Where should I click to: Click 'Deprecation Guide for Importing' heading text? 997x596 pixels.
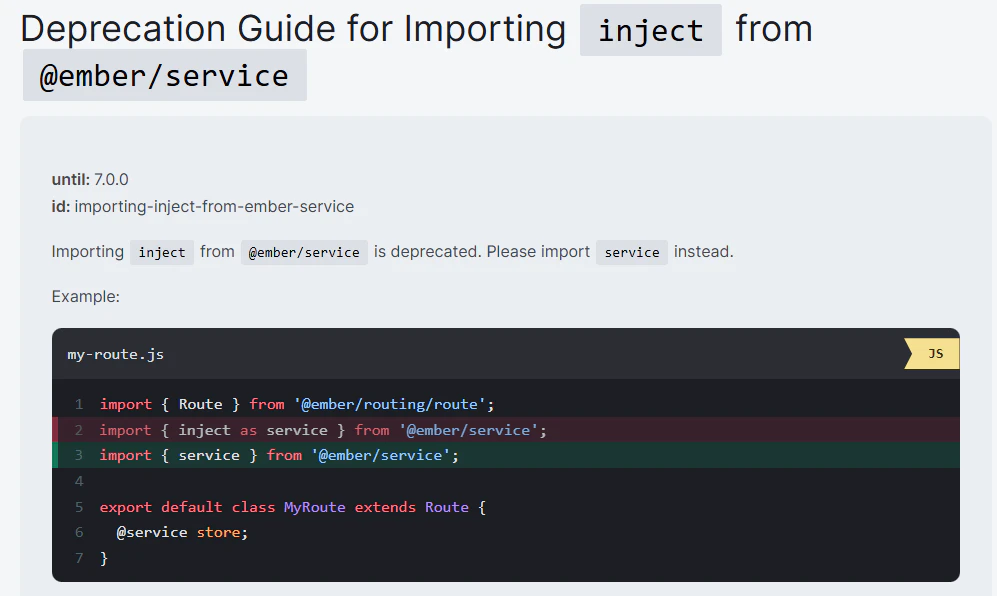pyautogui.click(x=293, y=29)
